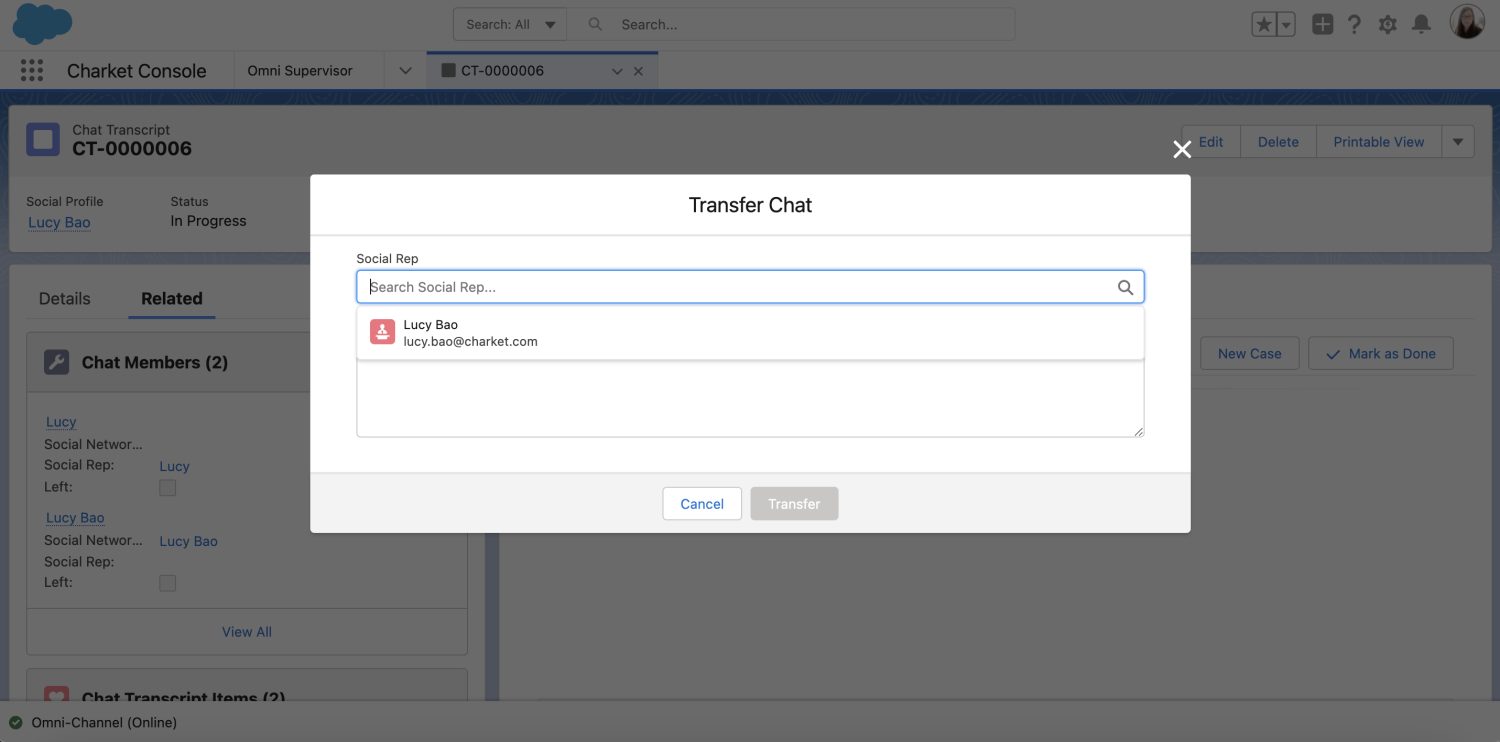Switch to the Related tab
The height and width of the screenshot is (742, 1500).
[172, 298]
